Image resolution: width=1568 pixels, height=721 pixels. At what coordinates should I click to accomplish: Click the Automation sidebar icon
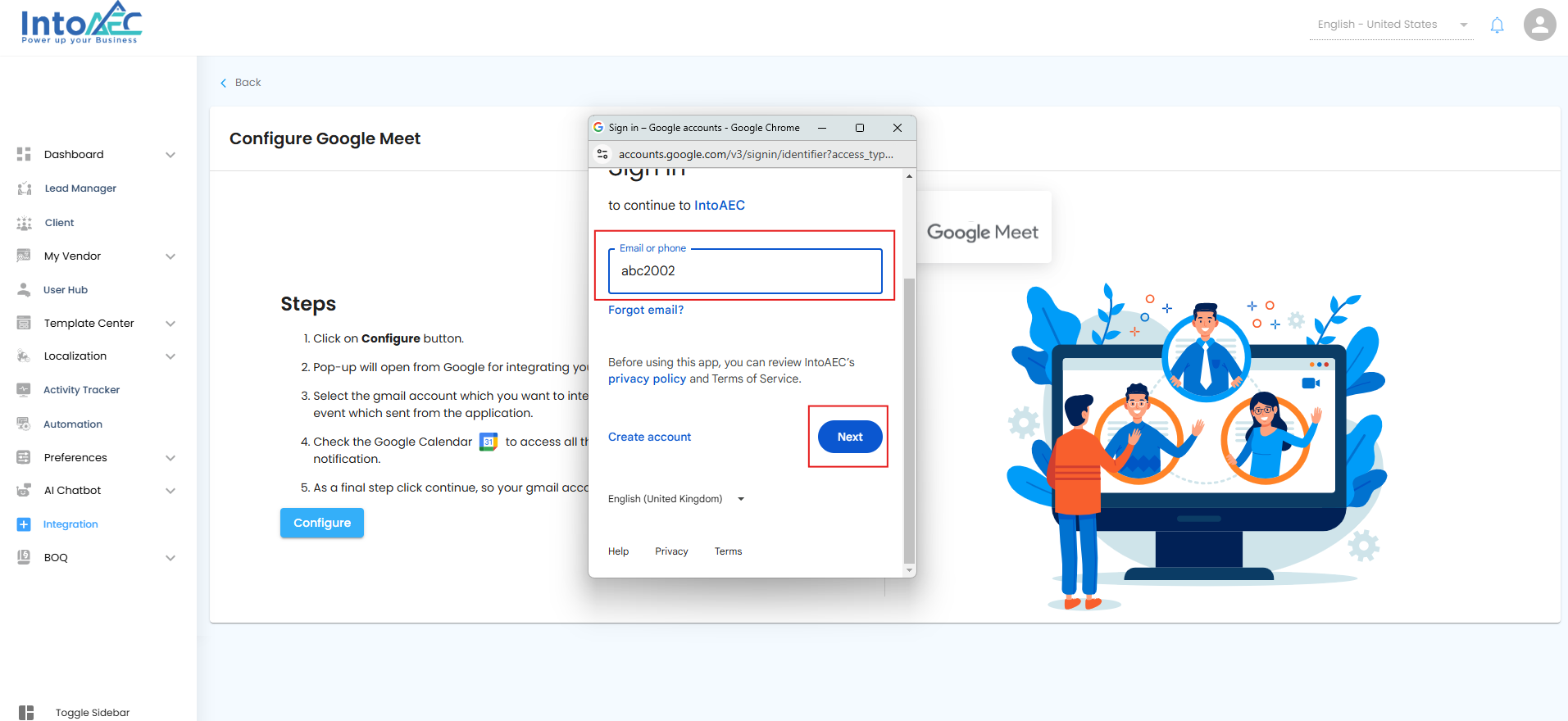24,424
